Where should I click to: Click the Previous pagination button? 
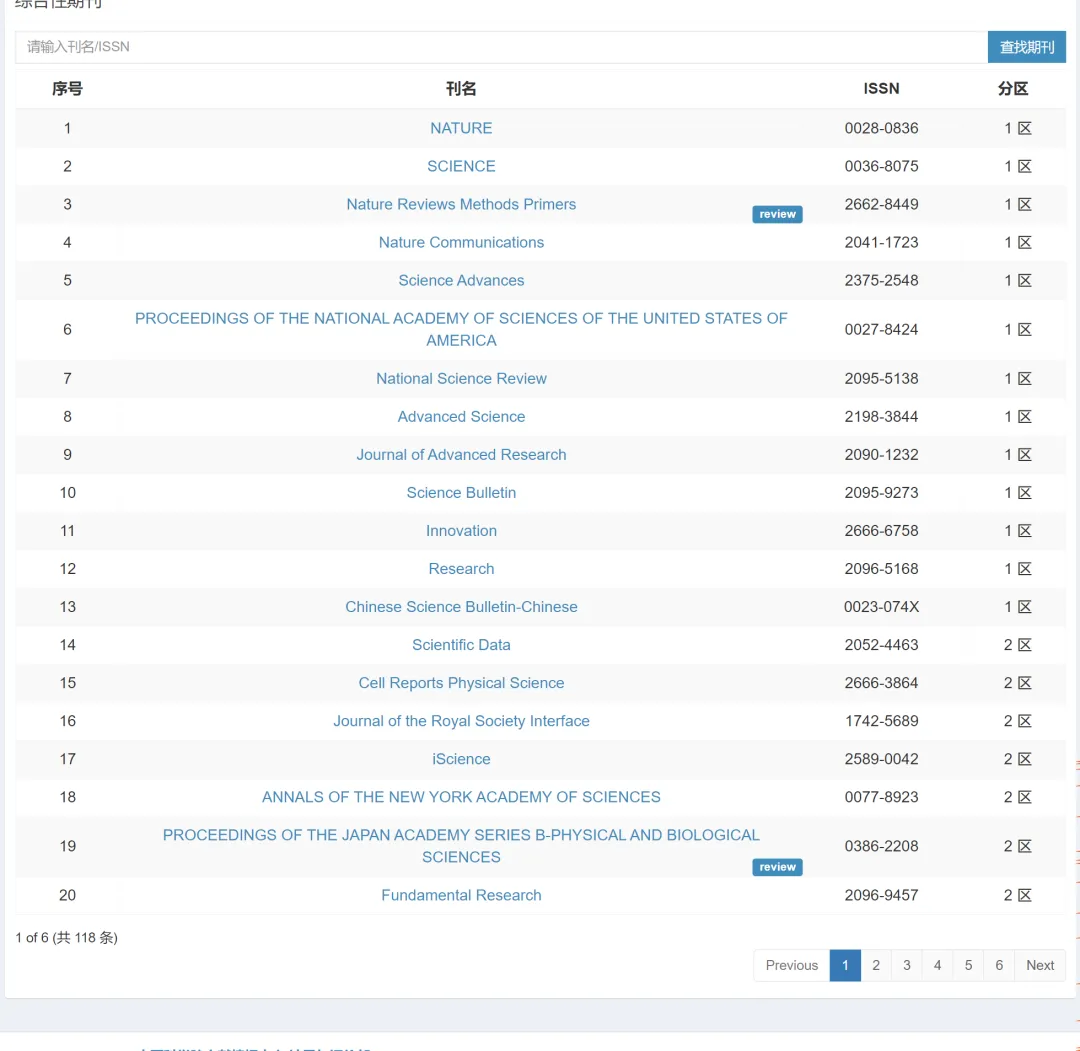pyautogui.click(x=791, y=965)
